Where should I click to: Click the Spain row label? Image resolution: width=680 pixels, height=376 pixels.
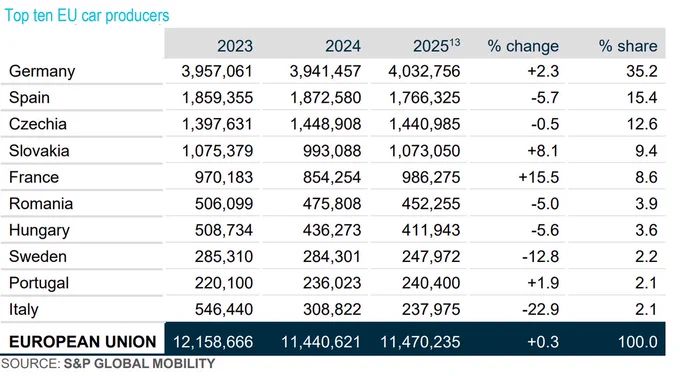(29, 98)
